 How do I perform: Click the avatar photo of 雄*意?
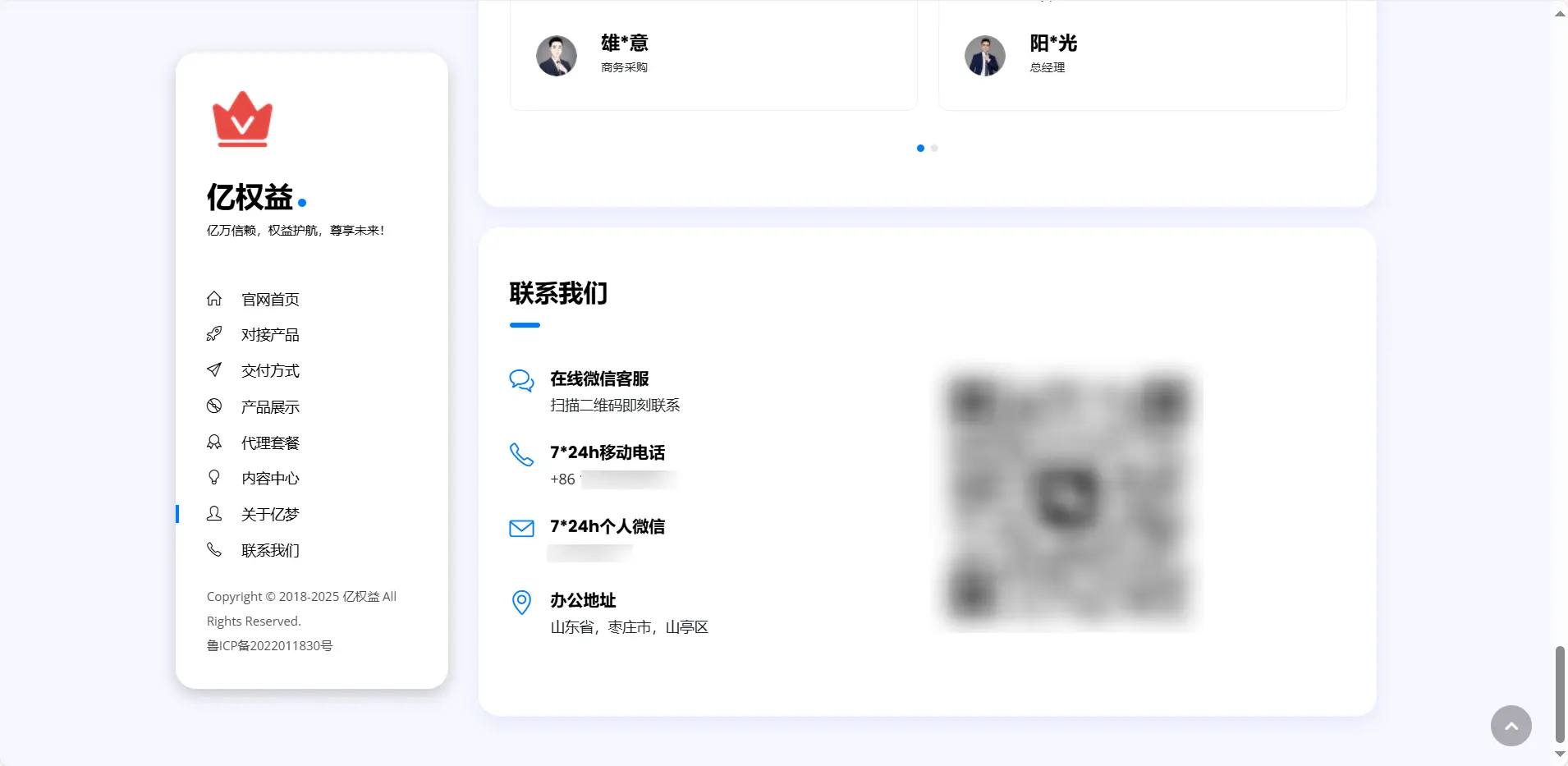tap(557, 55)
